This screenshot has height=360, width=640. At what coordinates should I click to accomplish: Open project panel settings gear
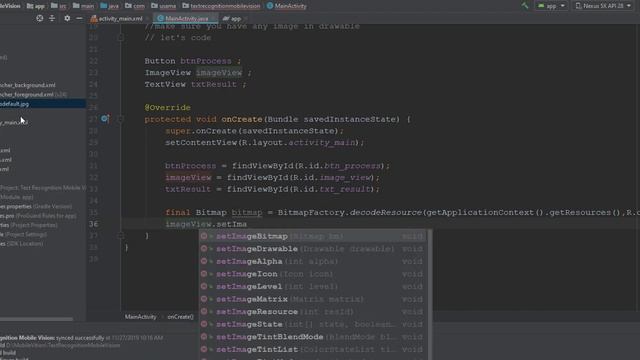(67, 18)
